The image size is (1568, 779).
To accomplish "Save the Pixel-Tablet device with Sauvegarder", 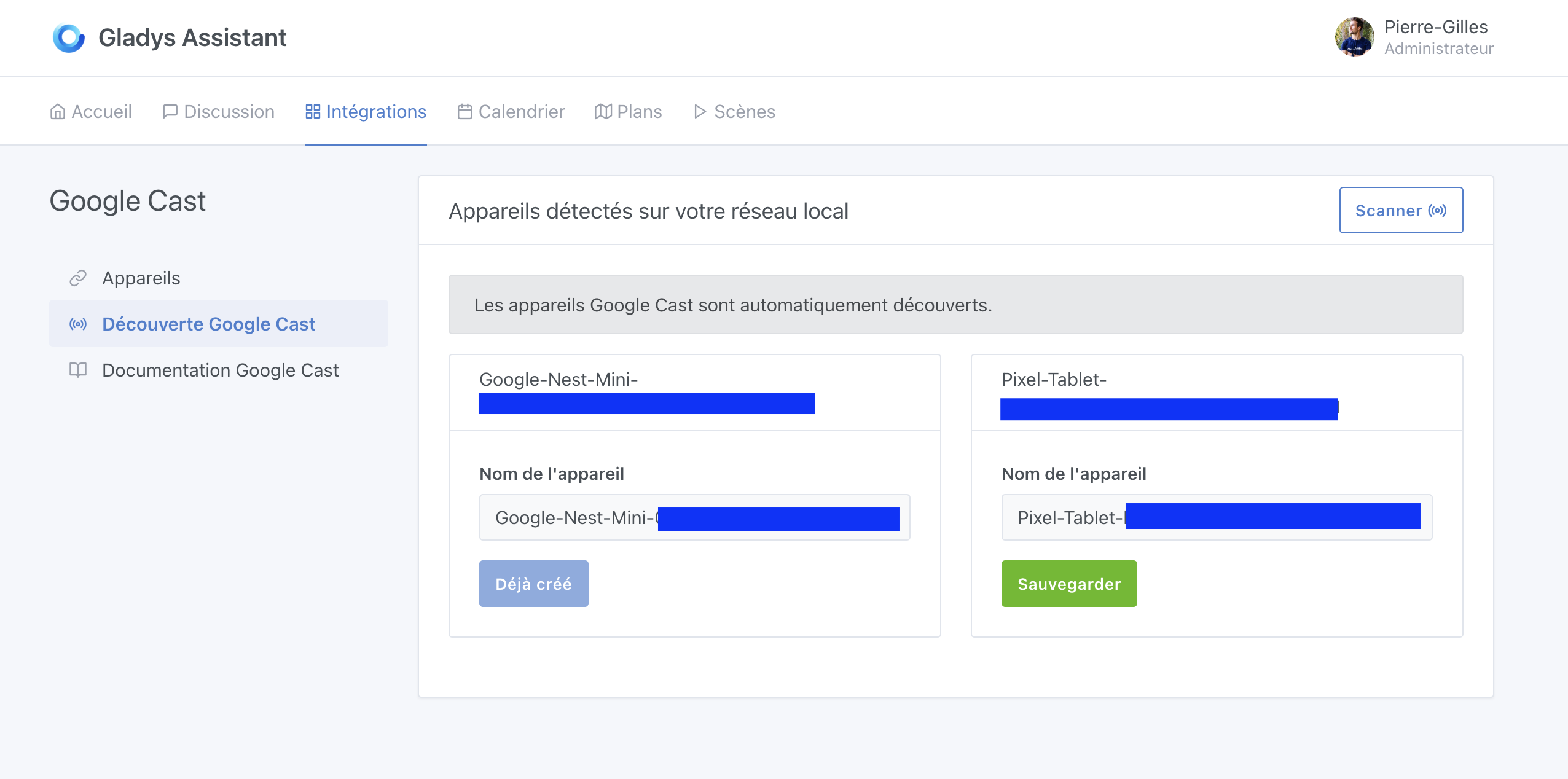I will coord(1068,583).
